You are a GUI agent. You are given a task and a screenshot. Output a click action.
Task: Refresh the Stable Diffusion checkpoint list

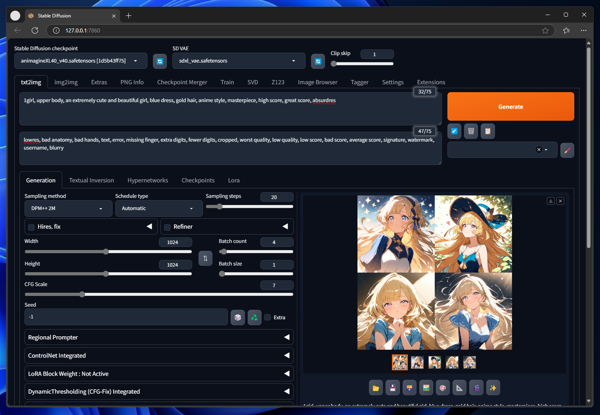click(x=160, y=61)
